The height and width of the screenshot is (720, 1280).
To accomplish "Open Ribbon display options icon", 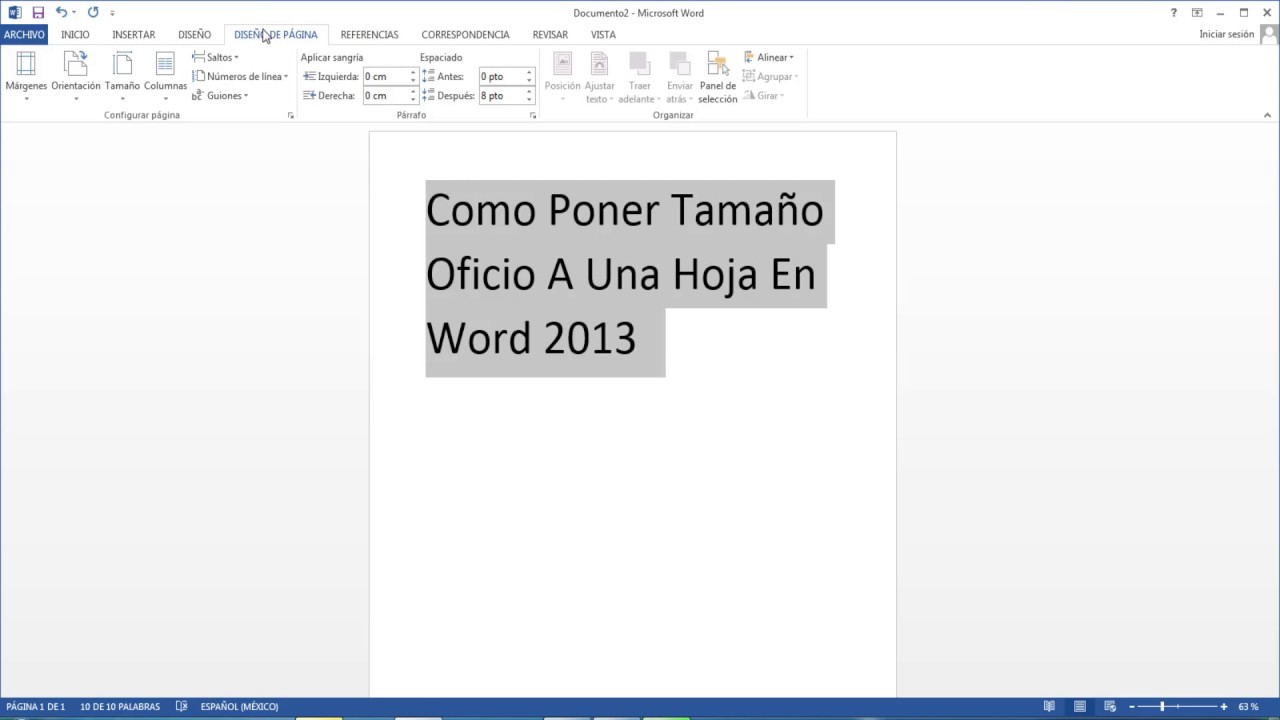I will click(x=1197, y=13).
